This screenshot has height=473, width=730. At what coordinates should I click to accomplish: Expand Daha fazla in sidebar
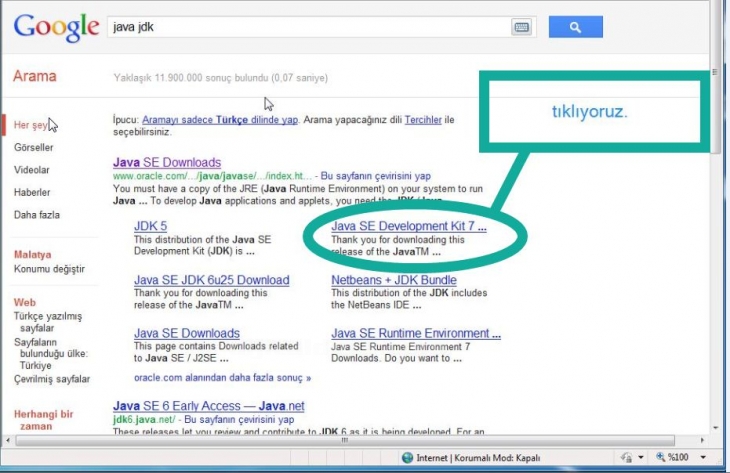37,215
